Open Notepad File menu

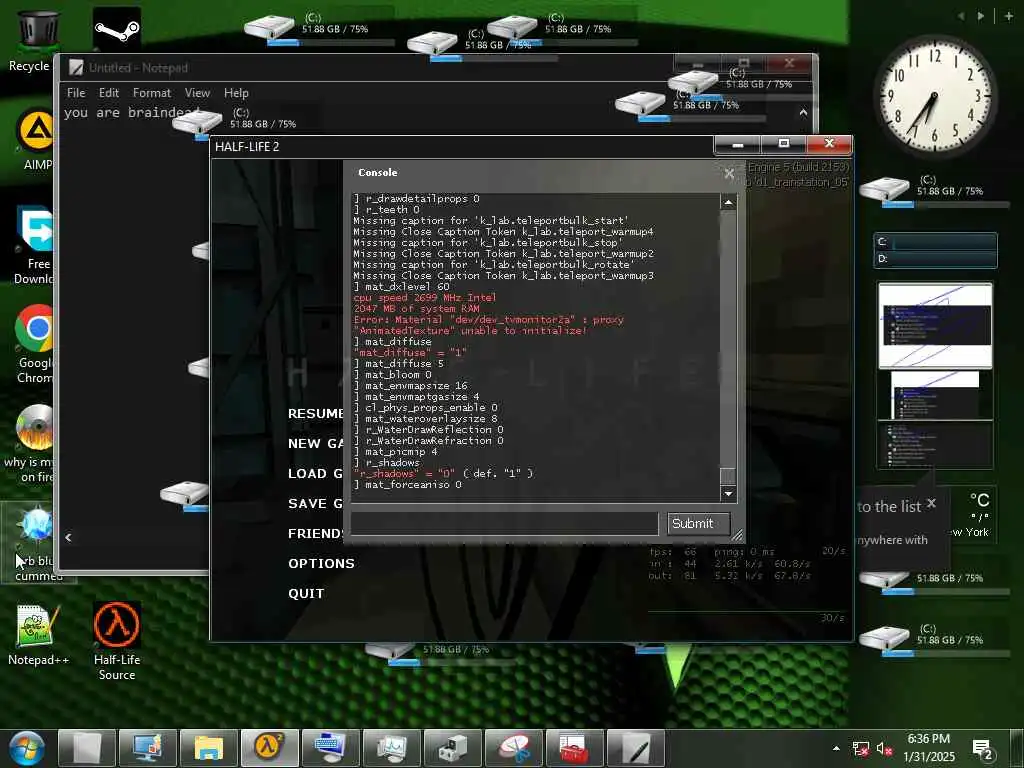[x=76, y=93]
